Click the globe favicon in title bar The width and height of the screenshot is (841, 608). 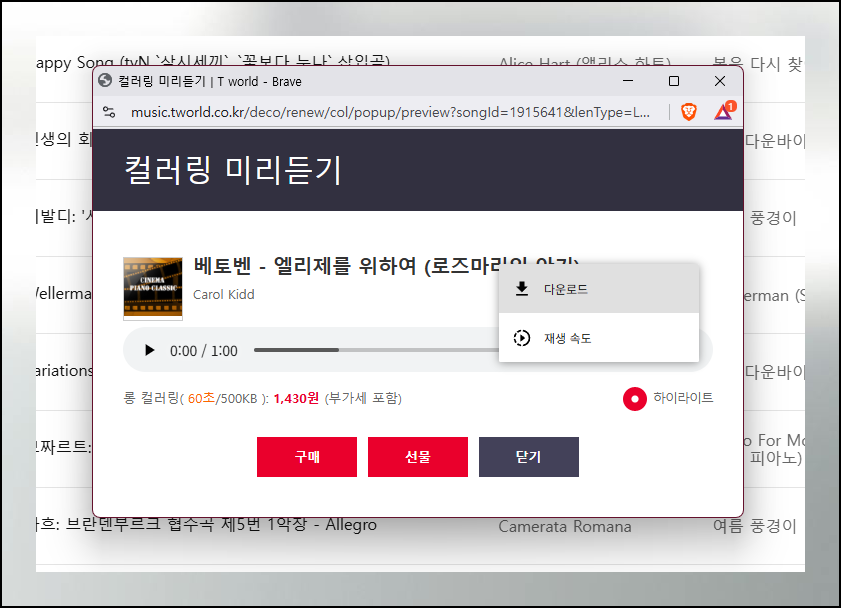(105, 80)
